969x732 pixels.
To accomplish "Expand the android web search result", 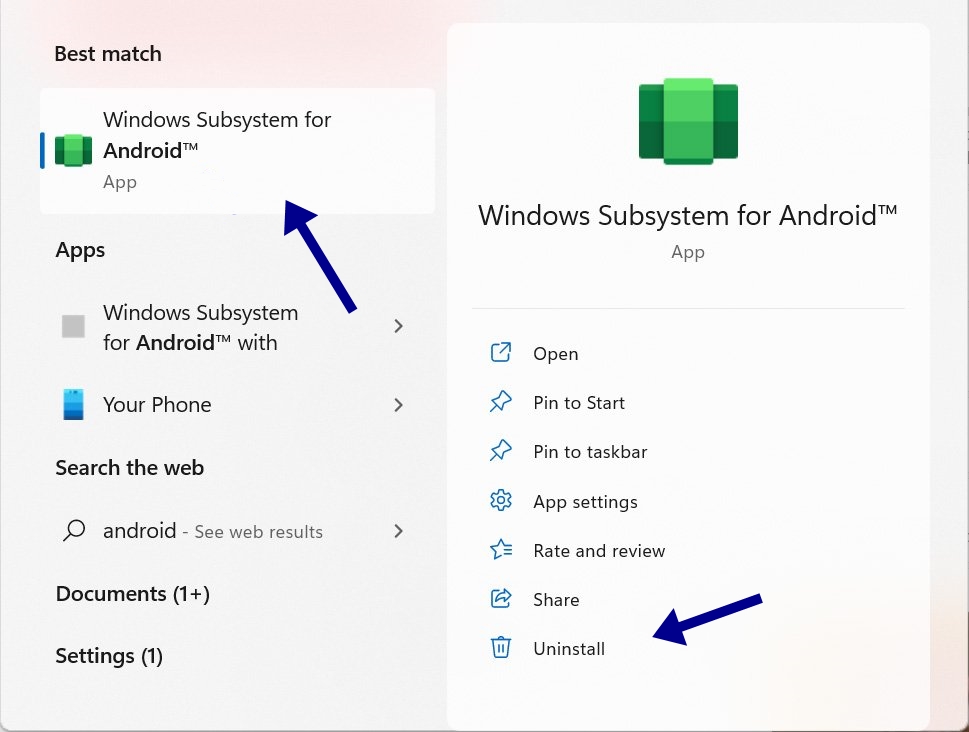I will (x=398, y=531).
